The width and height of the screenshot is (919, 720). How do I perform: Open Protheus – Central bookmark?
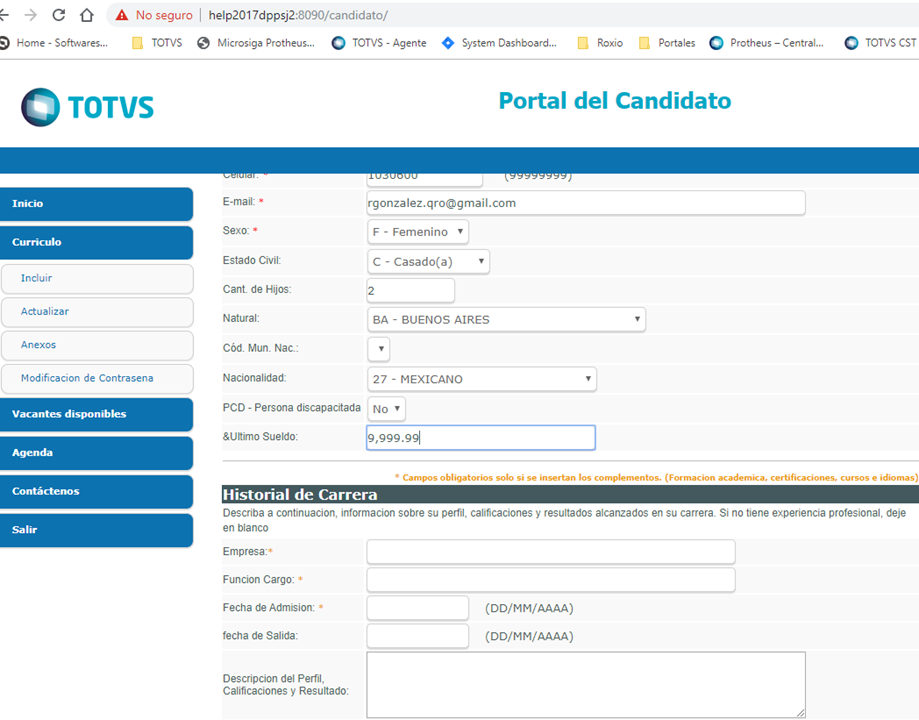[x=767, y=43]
